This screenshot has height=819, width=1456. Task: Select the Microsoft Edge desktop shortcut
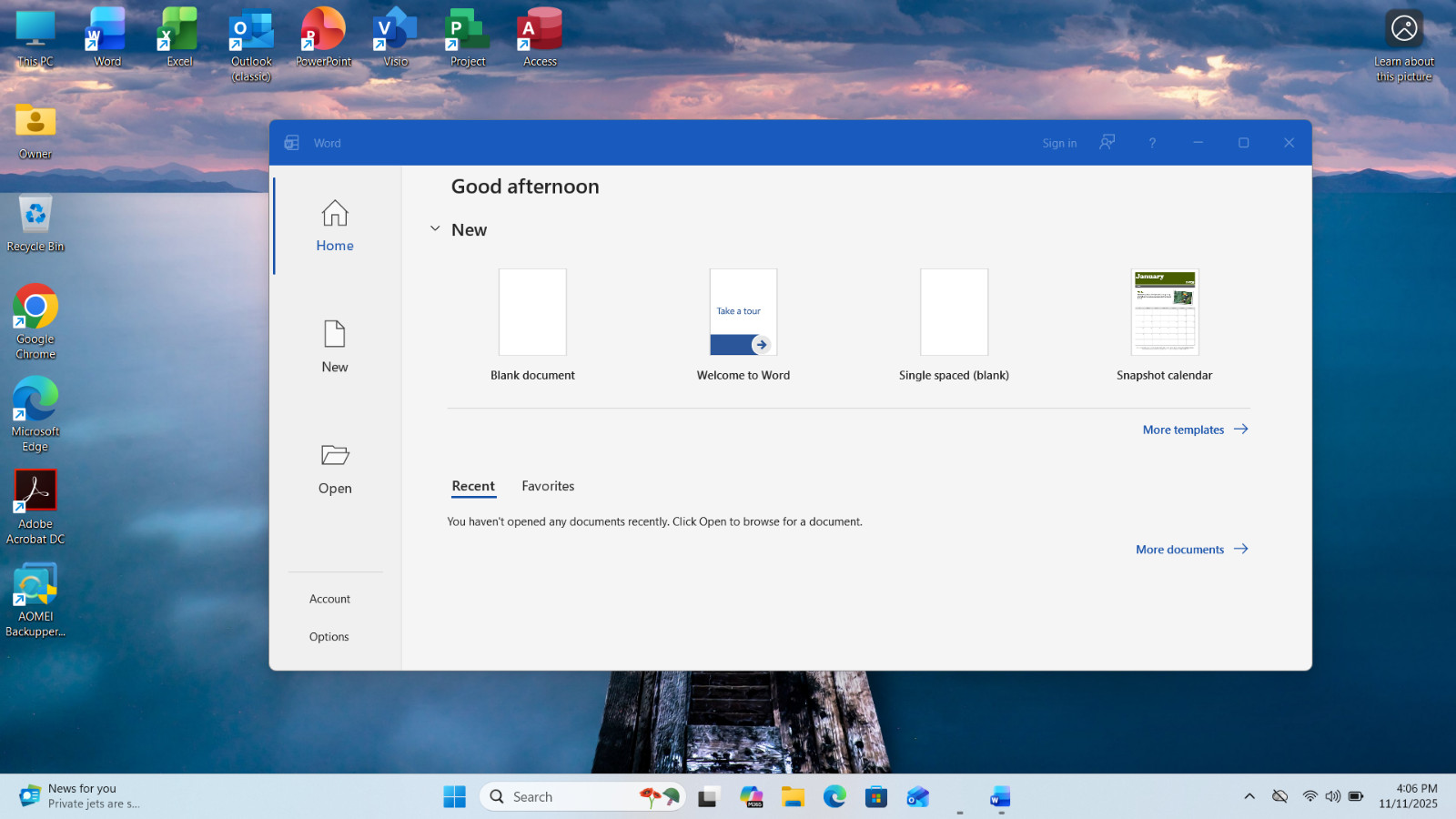(35, 415)
